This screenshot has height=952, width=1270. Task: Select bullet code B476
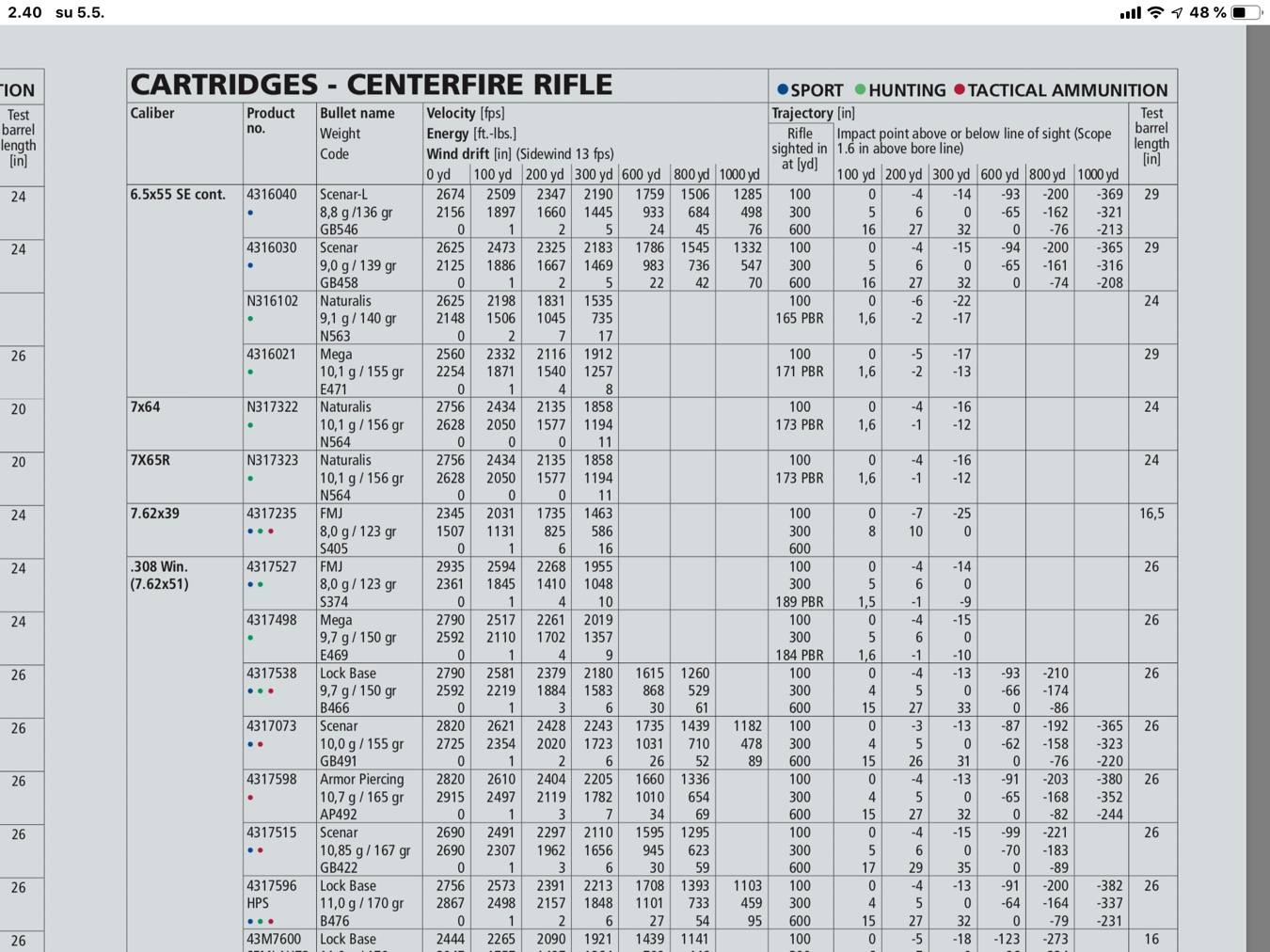[x=335, y=921]
